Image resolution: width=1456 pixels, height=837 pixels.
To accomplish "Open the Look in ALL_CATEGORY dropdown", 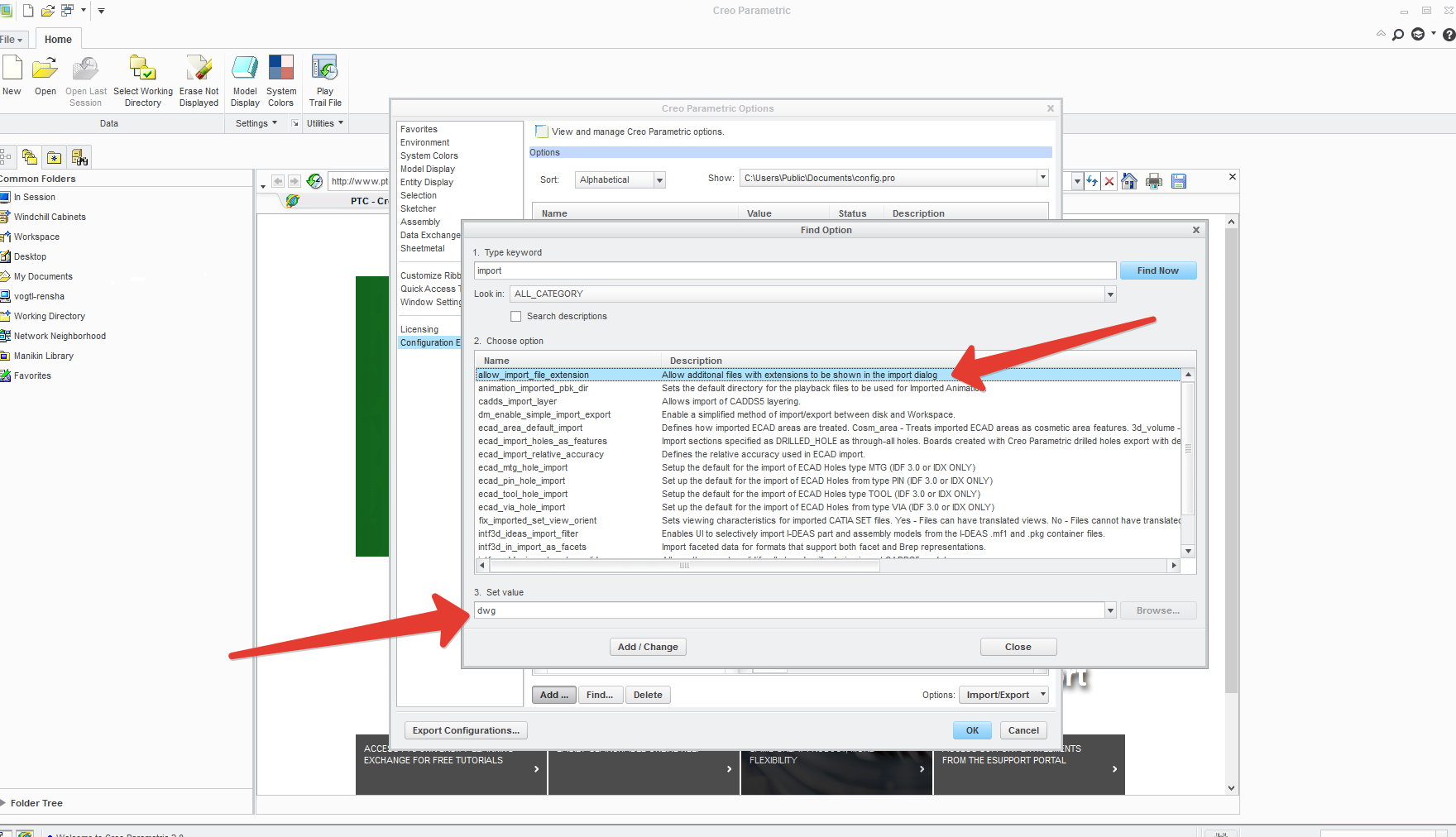I will coord(1110,294).
